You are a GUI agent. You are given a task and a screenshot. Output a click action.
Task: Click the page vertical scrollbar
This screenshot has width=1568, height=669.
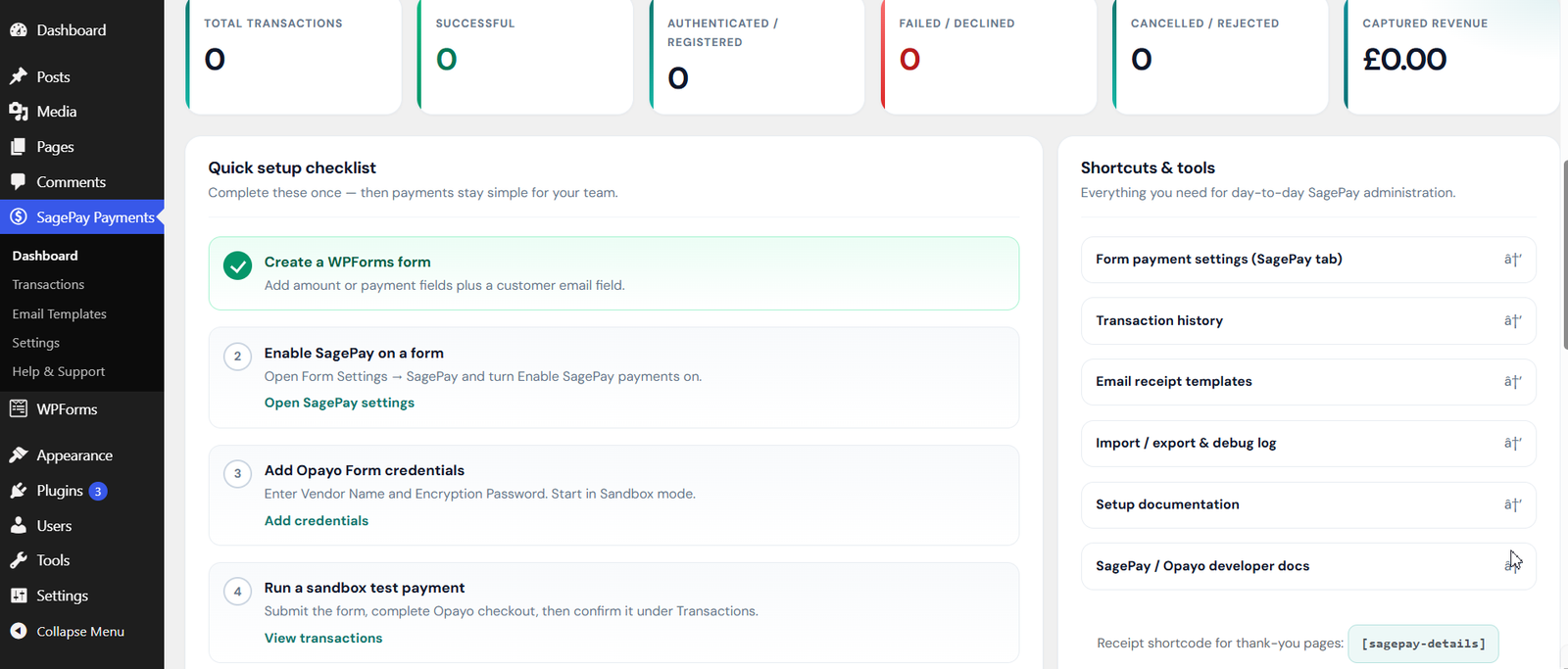pos(1564,253)
